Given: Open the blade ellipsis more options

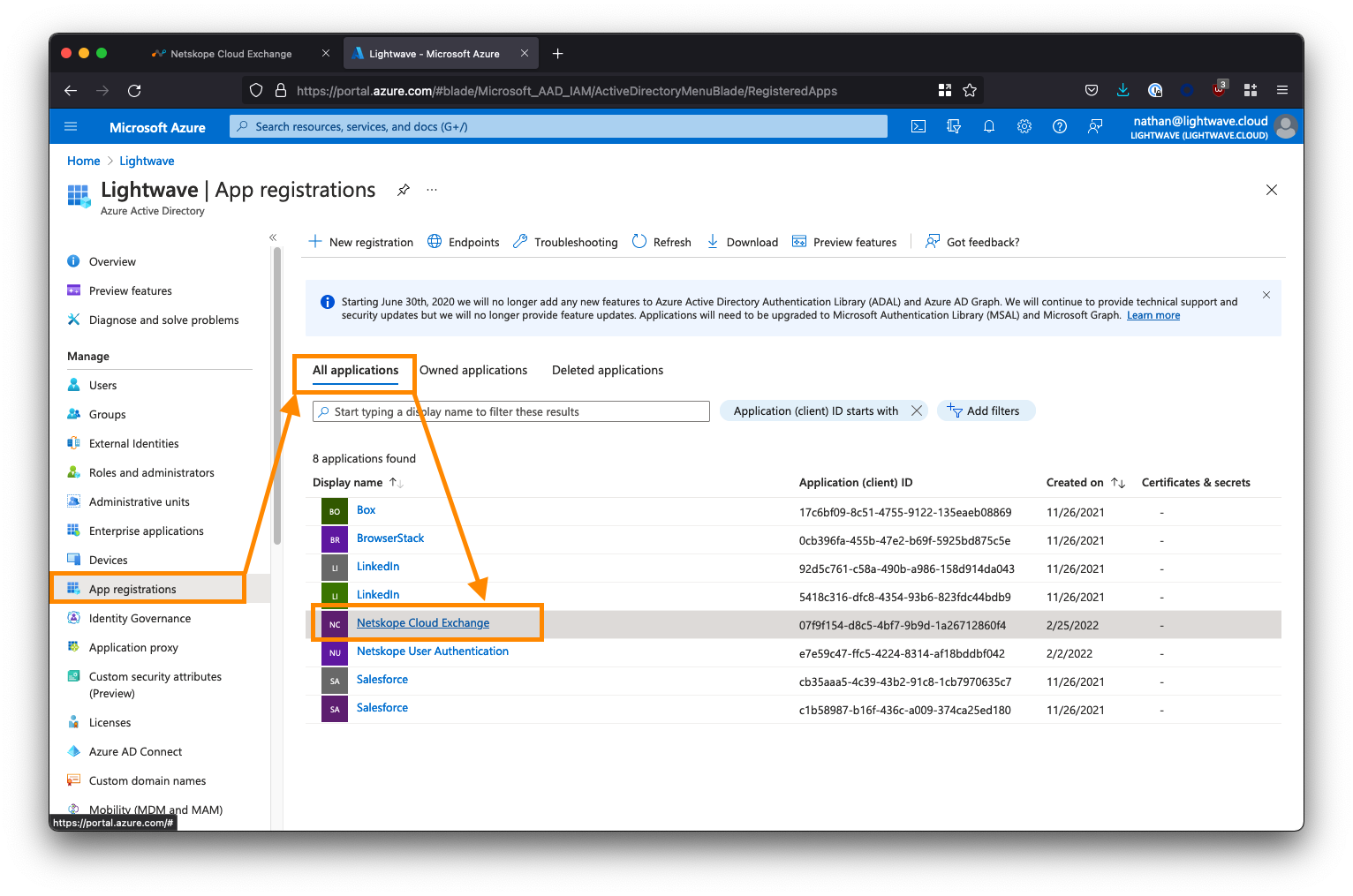Looking at the screenshot, I should 432,190.
